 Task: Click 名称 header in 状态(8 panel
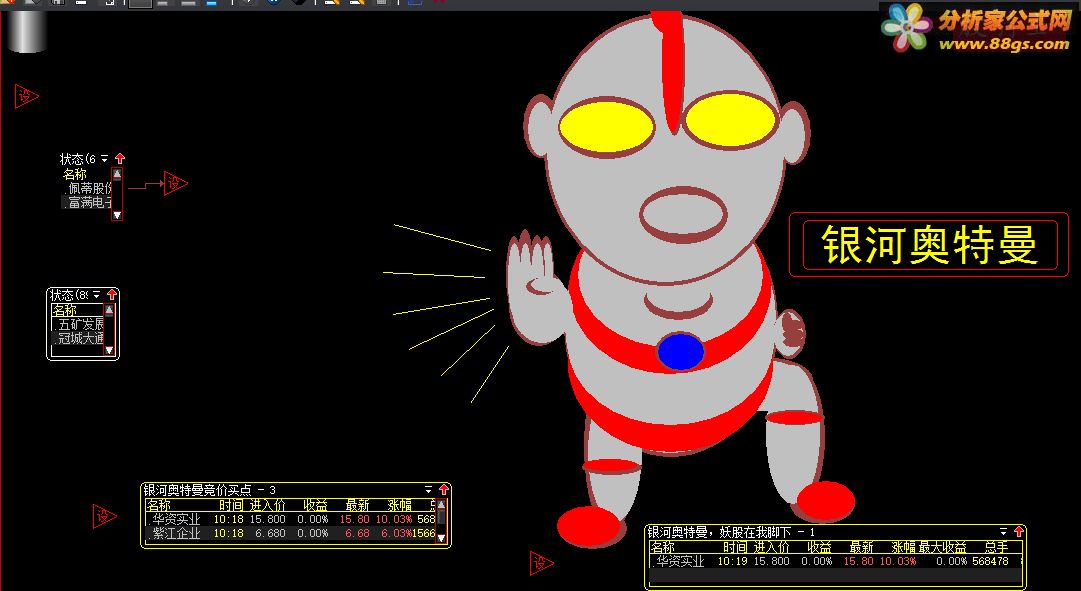65,310
